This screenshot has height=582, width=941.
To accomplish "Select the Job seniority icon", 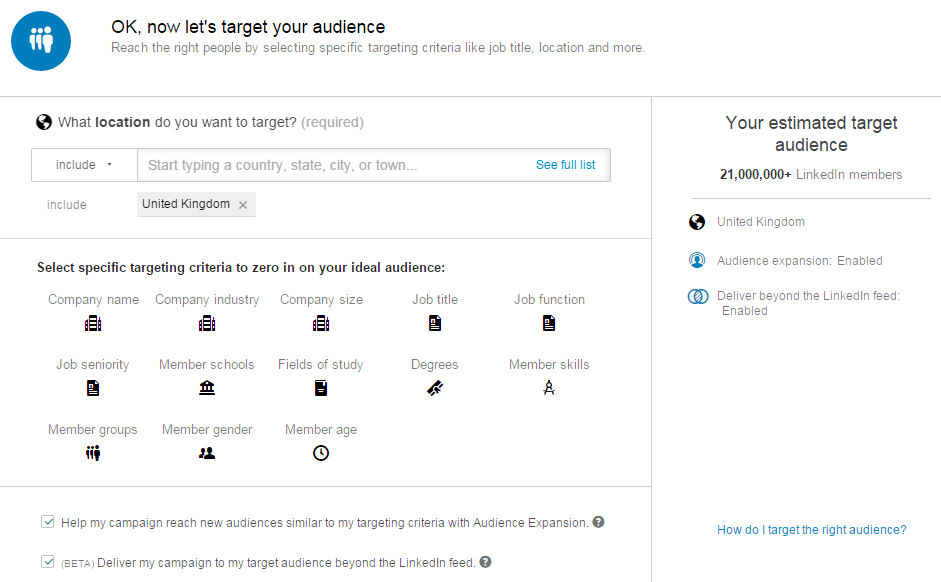I will [x=93, y=388].
